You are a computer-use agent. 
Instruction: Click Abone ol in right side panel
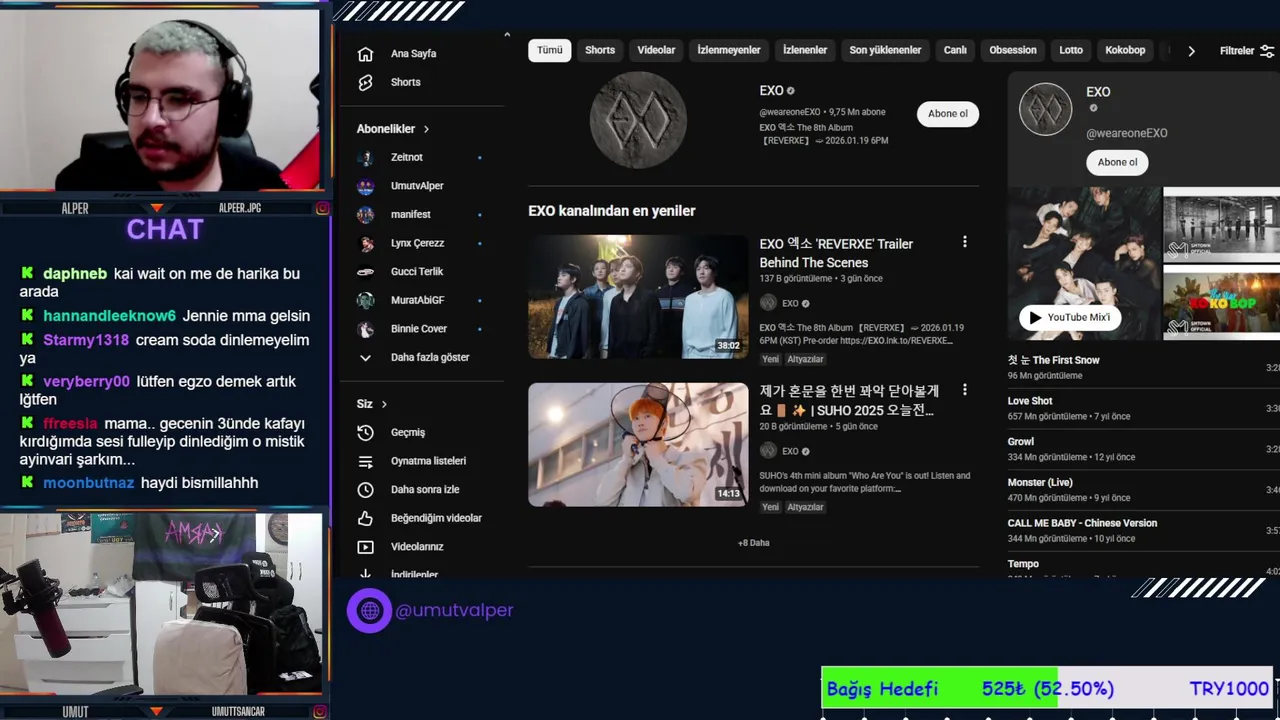[1117, 162]
